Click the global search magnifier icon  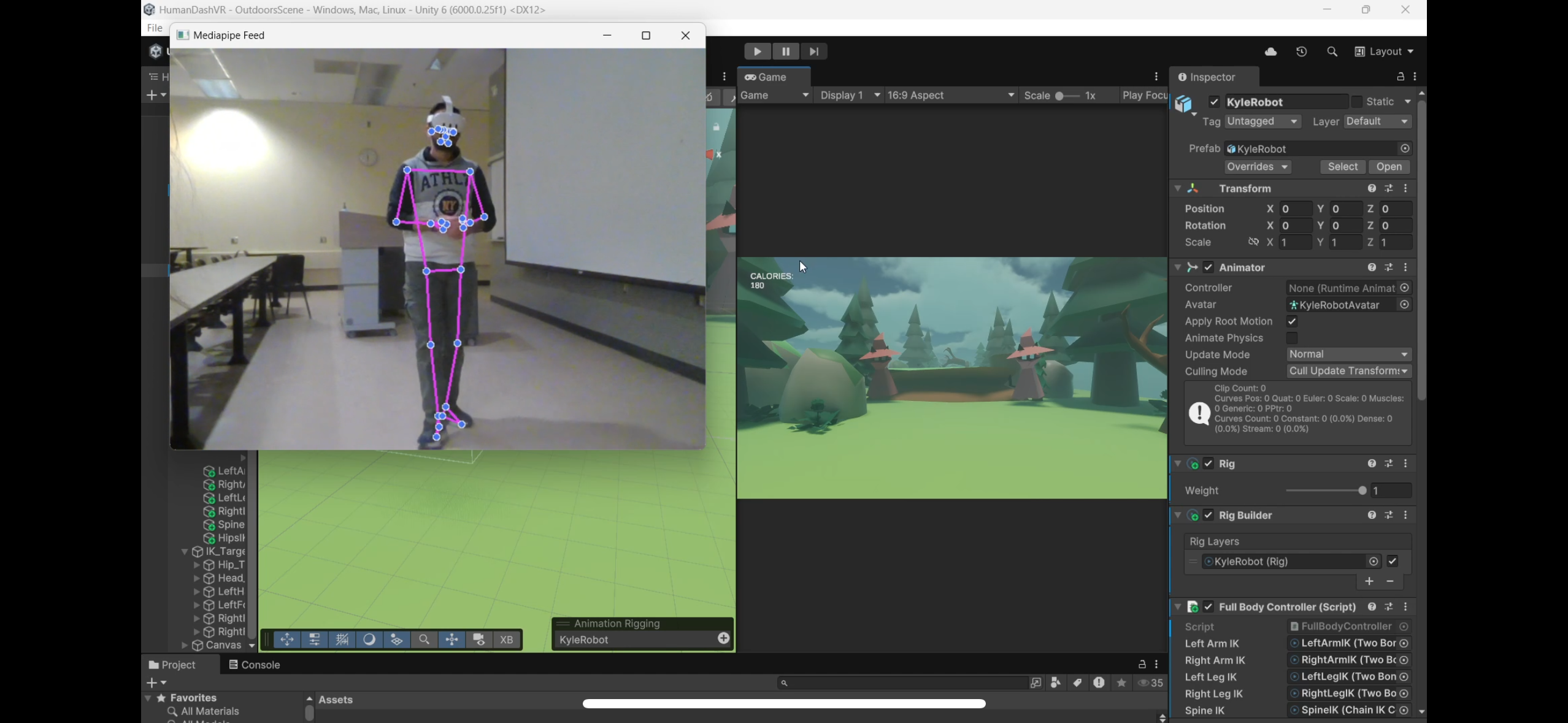pos(1332,52)
